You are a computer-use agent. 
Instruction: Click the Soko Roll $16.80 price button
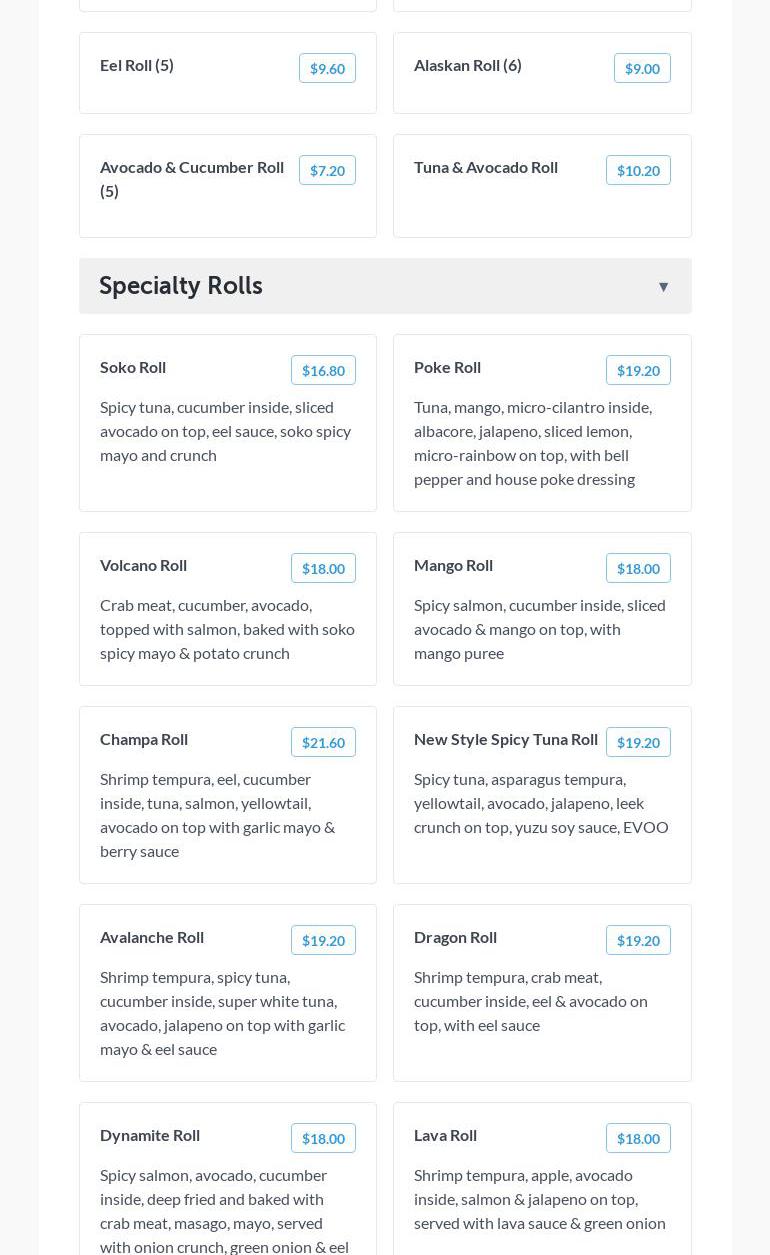click(323, 370)
